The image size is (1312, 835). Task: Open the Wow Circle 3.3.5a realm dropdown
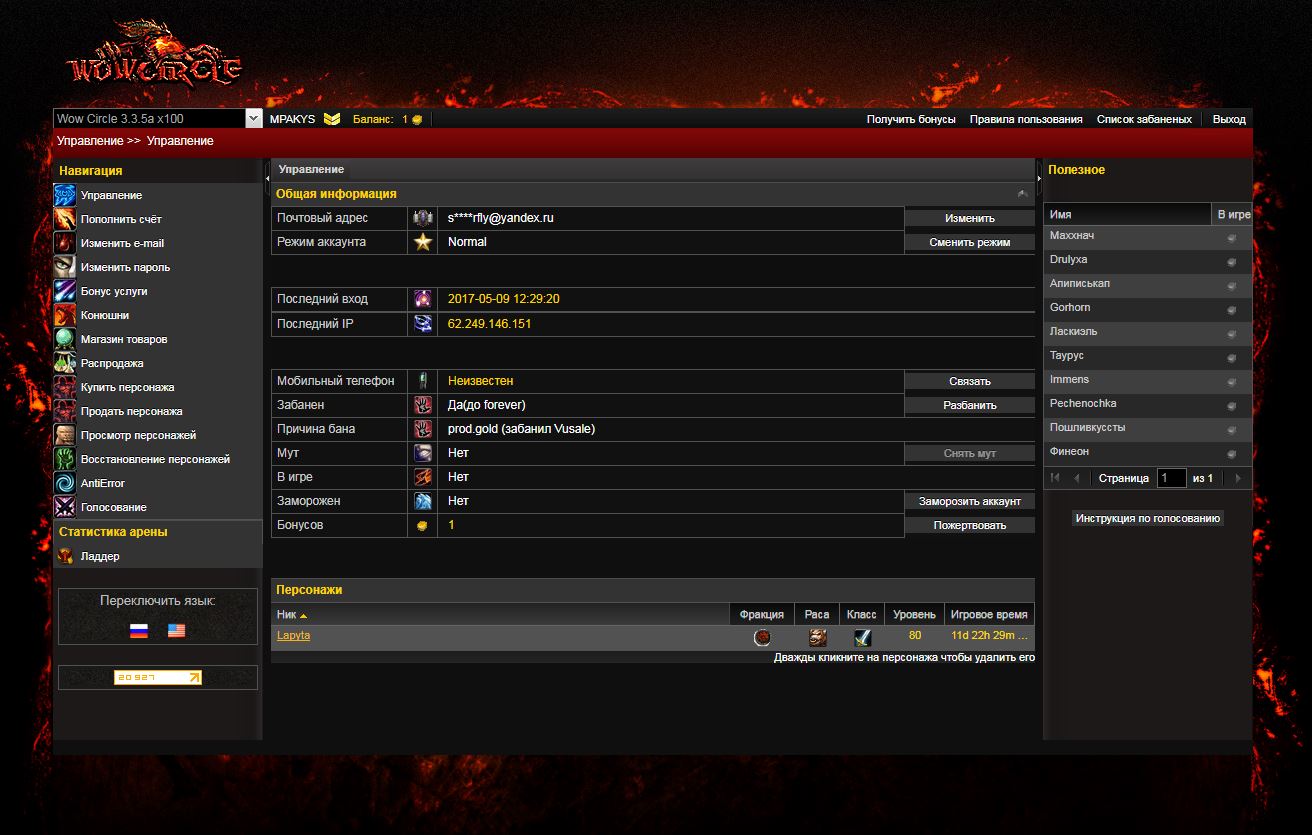[253, 119]
